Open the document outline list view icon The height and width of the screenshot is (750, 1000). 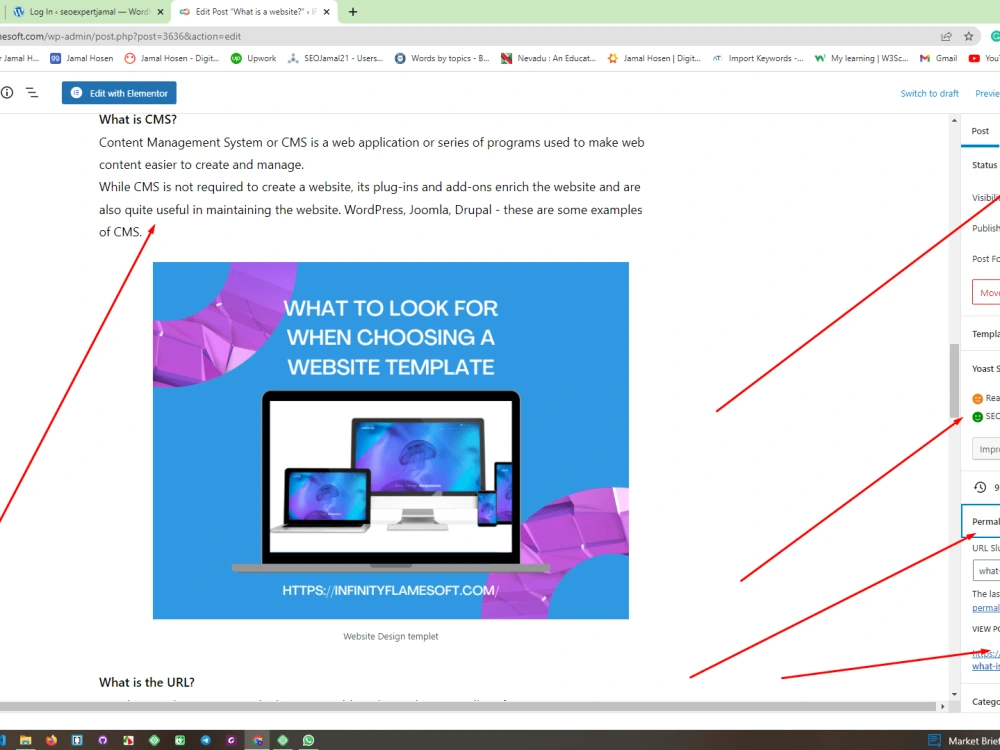[32, 92]
